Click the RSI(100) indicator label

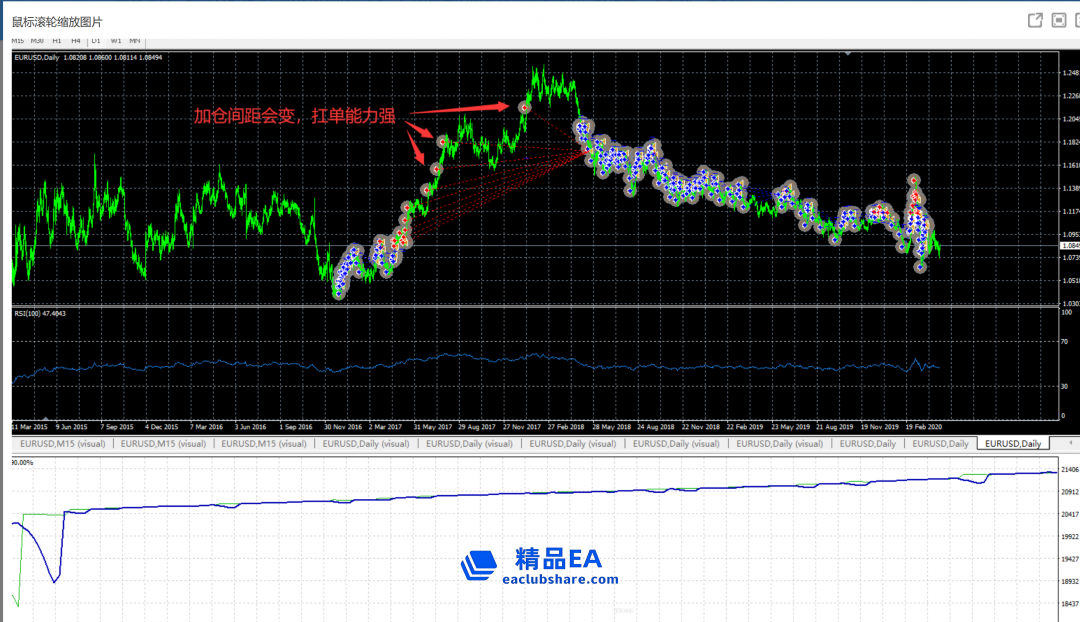pos(40,314)
